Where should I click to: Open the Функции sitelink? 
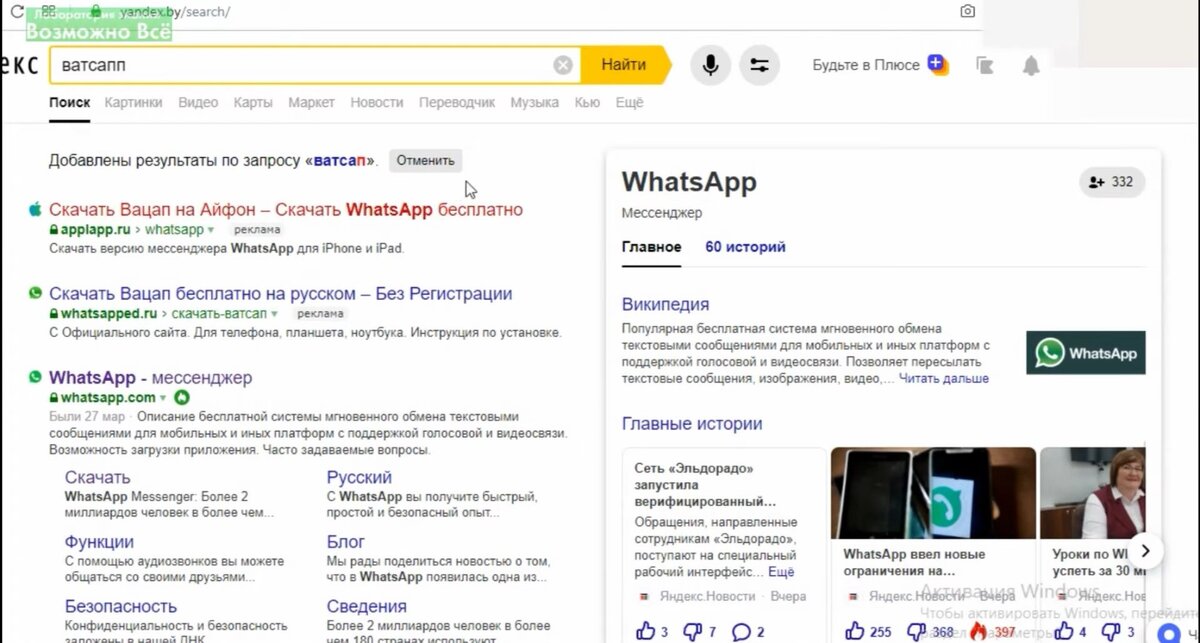coord(99,542)
